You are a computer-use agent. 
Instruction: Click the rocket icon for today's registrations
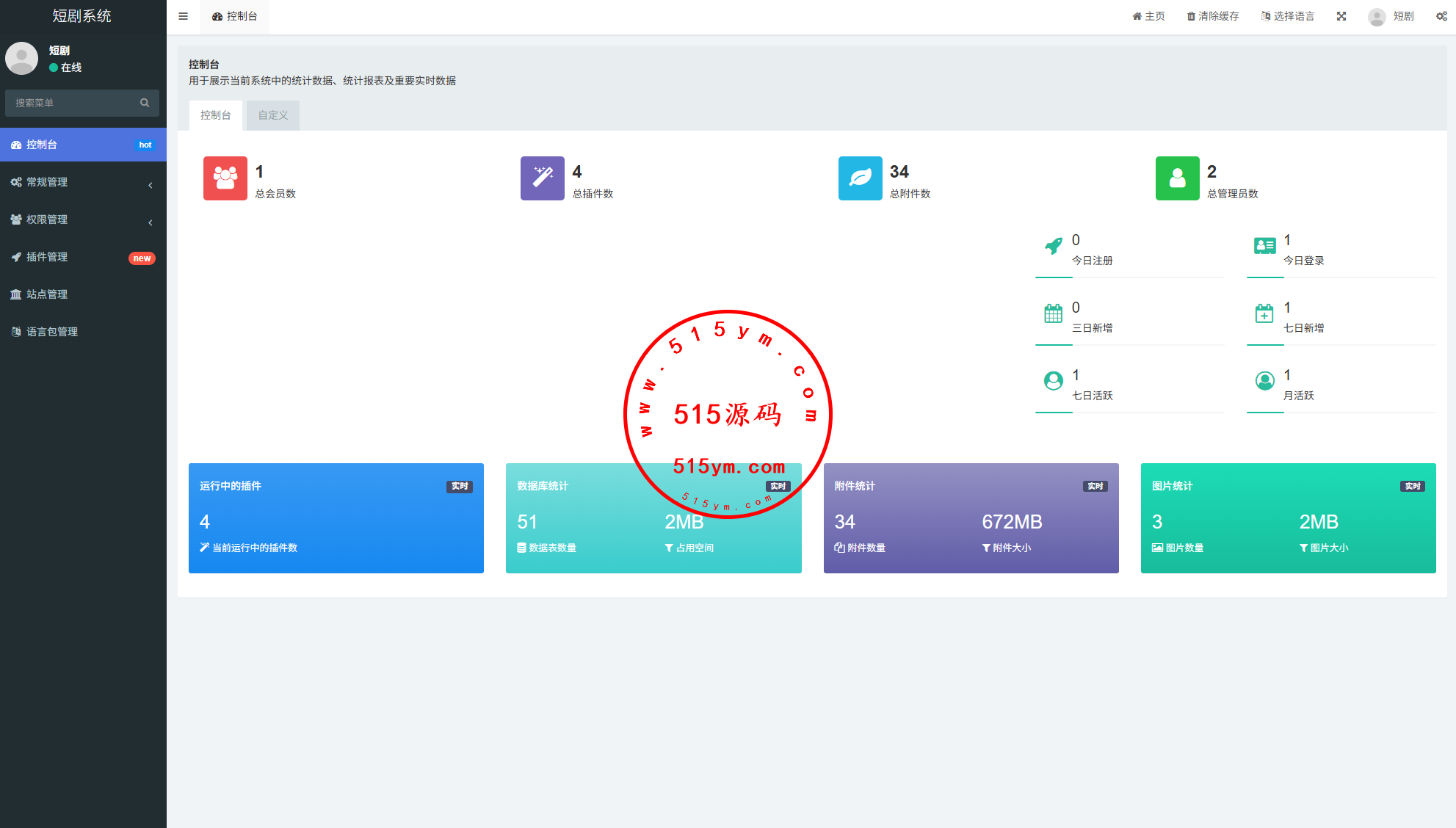[1054, 247]
